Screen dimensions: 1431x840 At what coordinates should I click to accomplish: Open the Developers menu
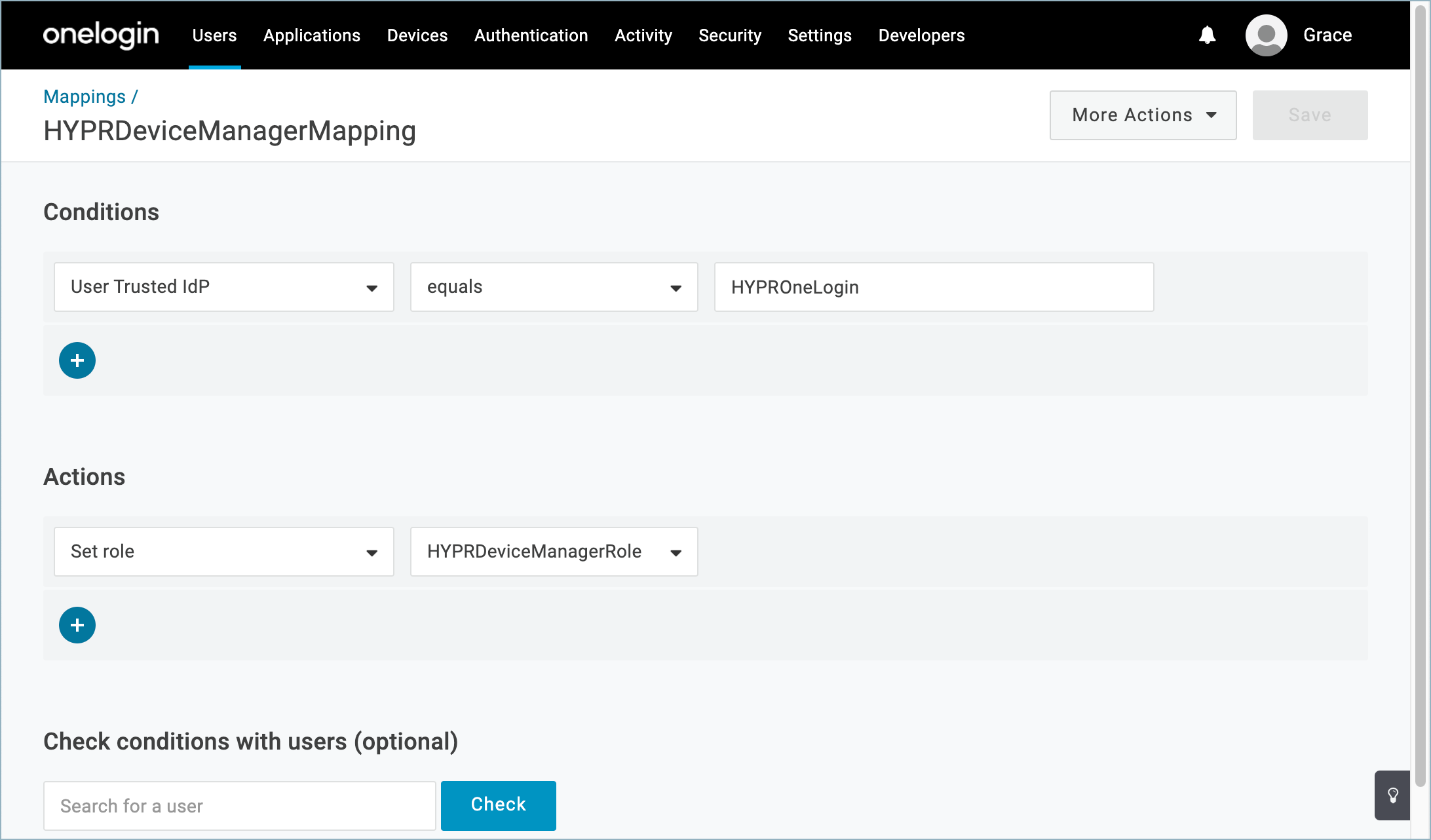pos(921,35)
